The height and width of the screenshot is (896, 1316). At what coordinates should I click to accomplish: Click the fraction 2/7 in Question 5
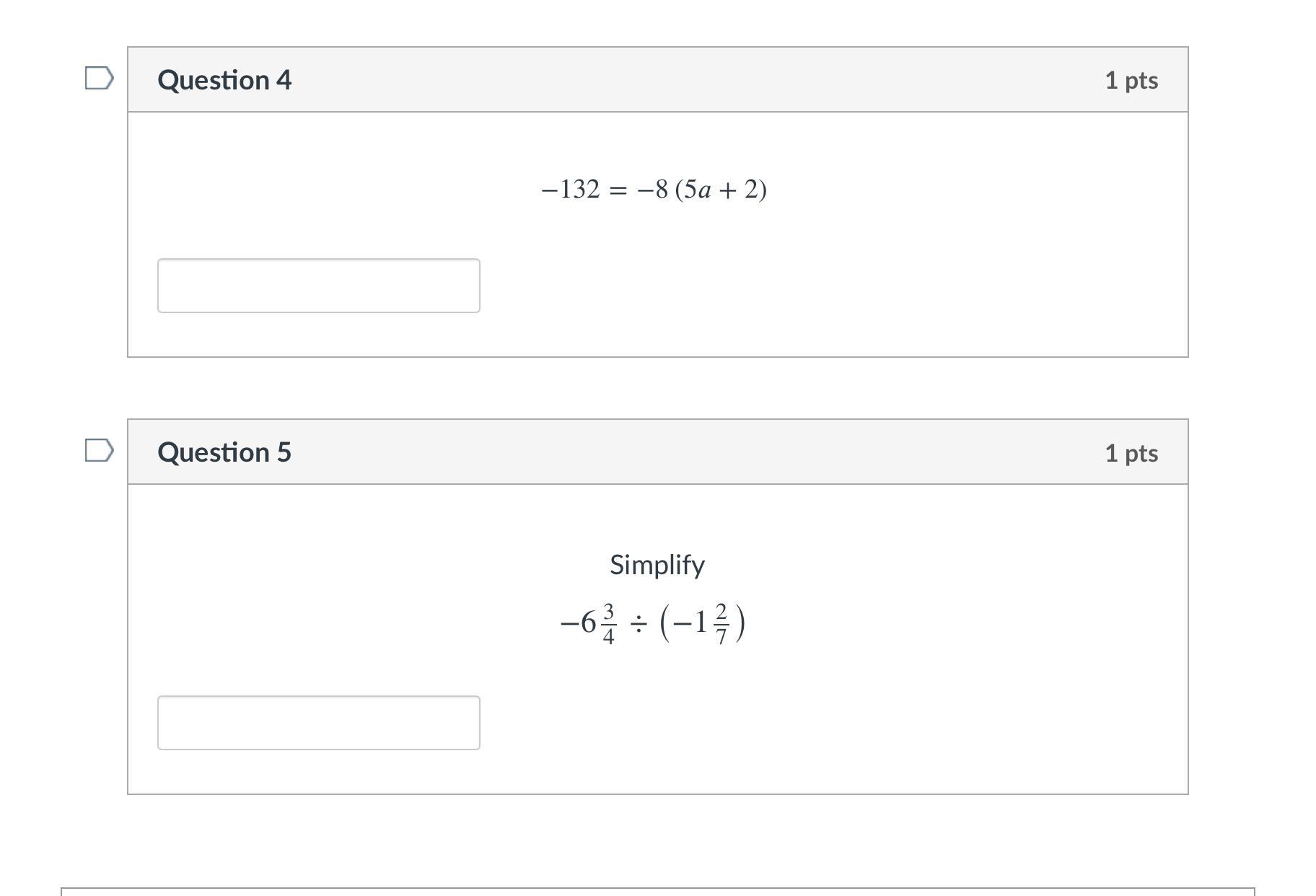pos(721,624)
